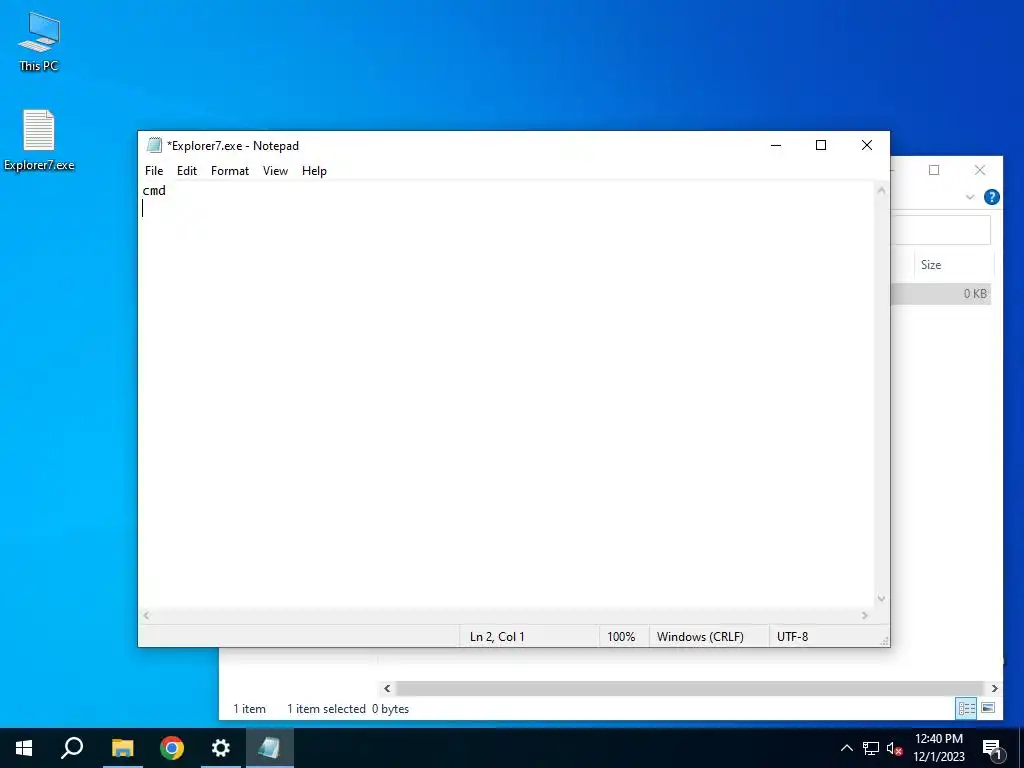Click the Notepad title bar icon
This screenshot has width=1024, height=768.
(154, 145)
